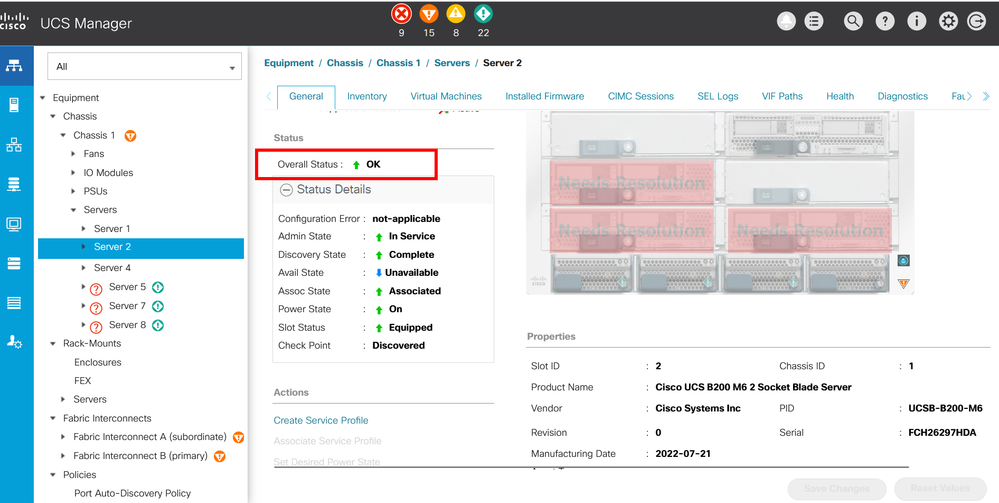Select VM monitor icon in left sidebar
Image resolution: width=999 pixels, height=503 pixels.
pyautogui.click(x=15, y=224)
